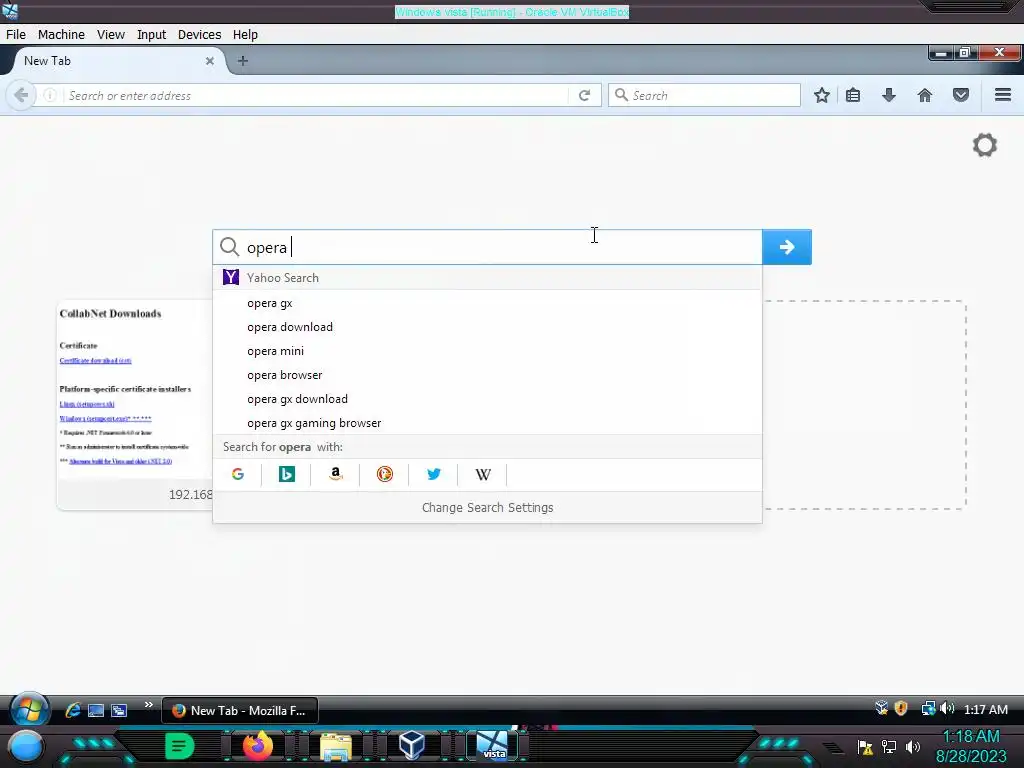Click the Pocket save icon
Viewport: 1024px width, 768px height.
(x=961, y=95)
